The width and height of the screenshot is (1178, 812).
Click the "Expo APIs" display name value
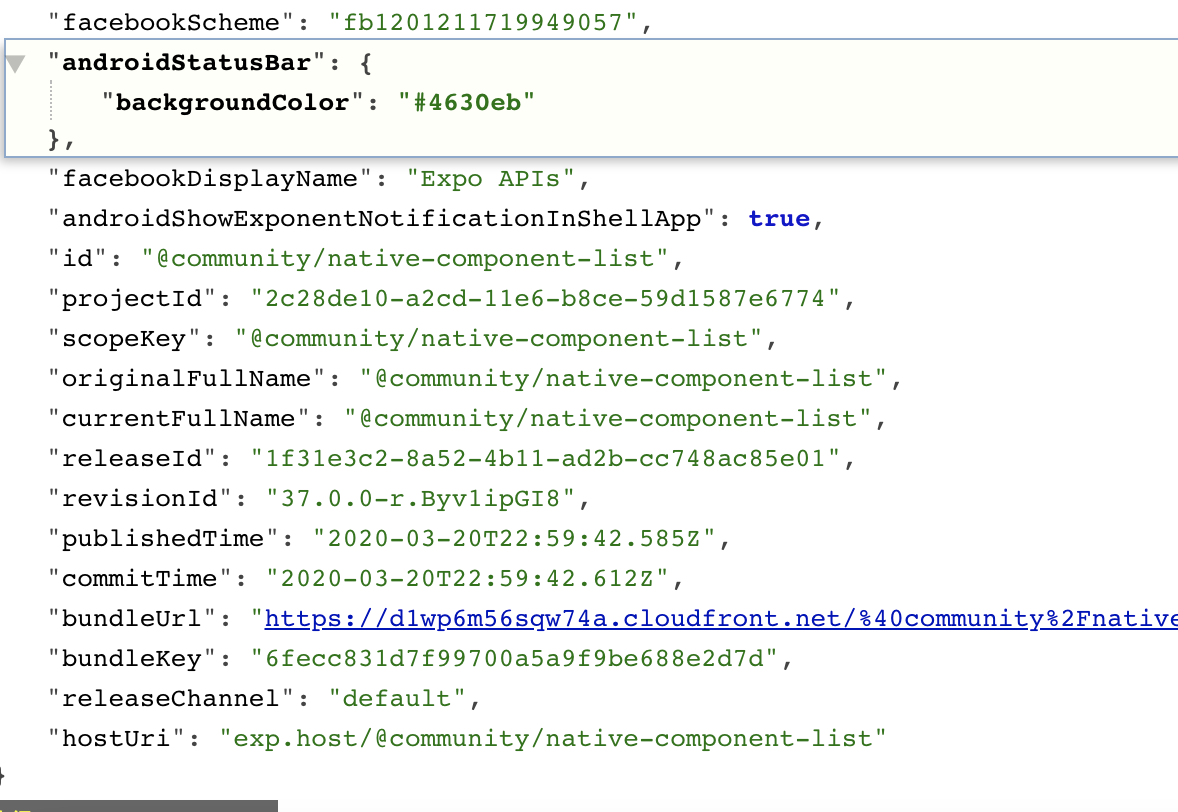pyautogui.click(x=490, y=179)
